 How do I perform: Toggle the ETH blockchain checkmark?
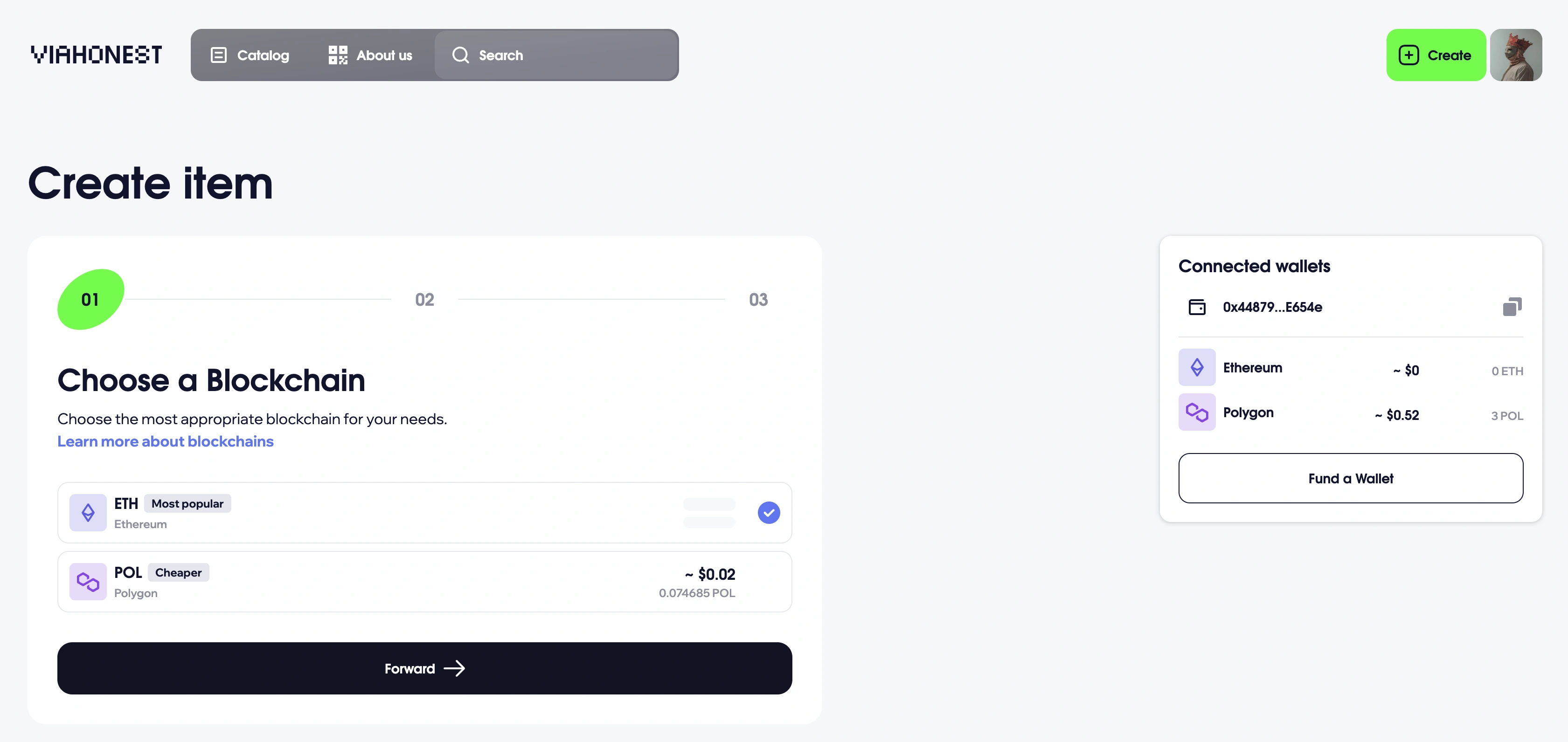tap(769, 513)
